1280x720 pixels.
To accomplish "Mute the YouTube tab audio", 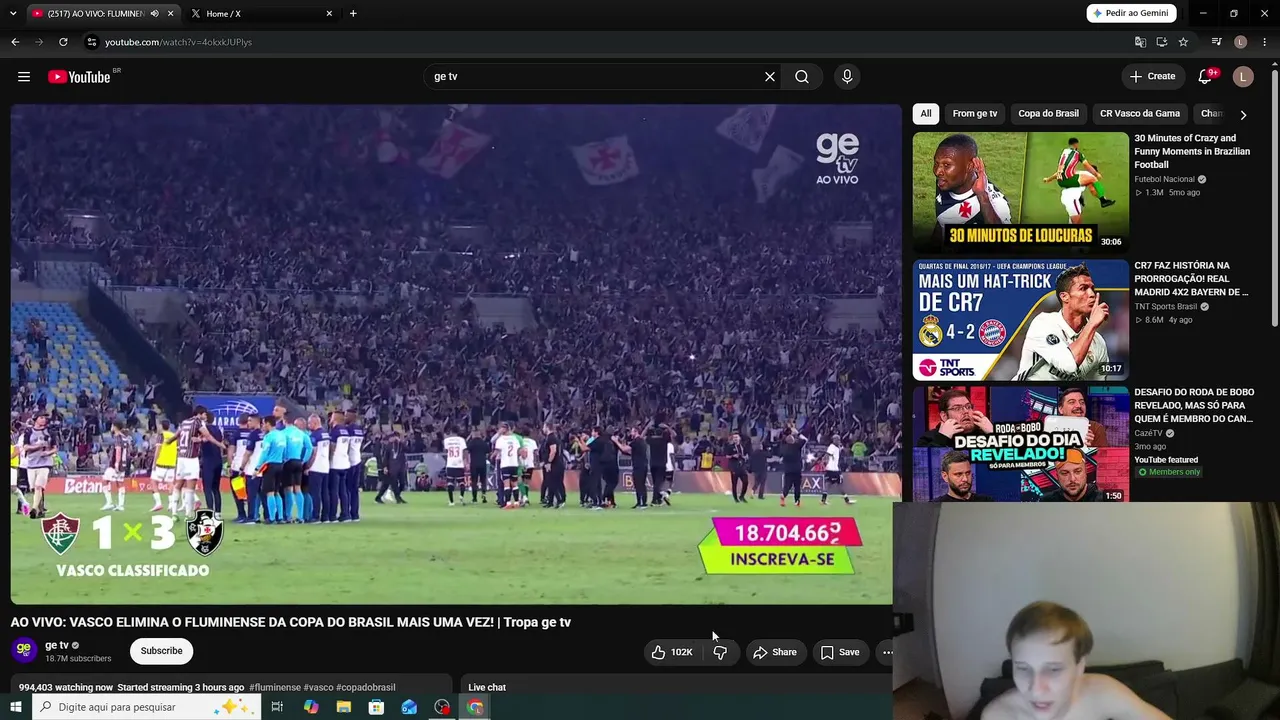I will [154, 14].
